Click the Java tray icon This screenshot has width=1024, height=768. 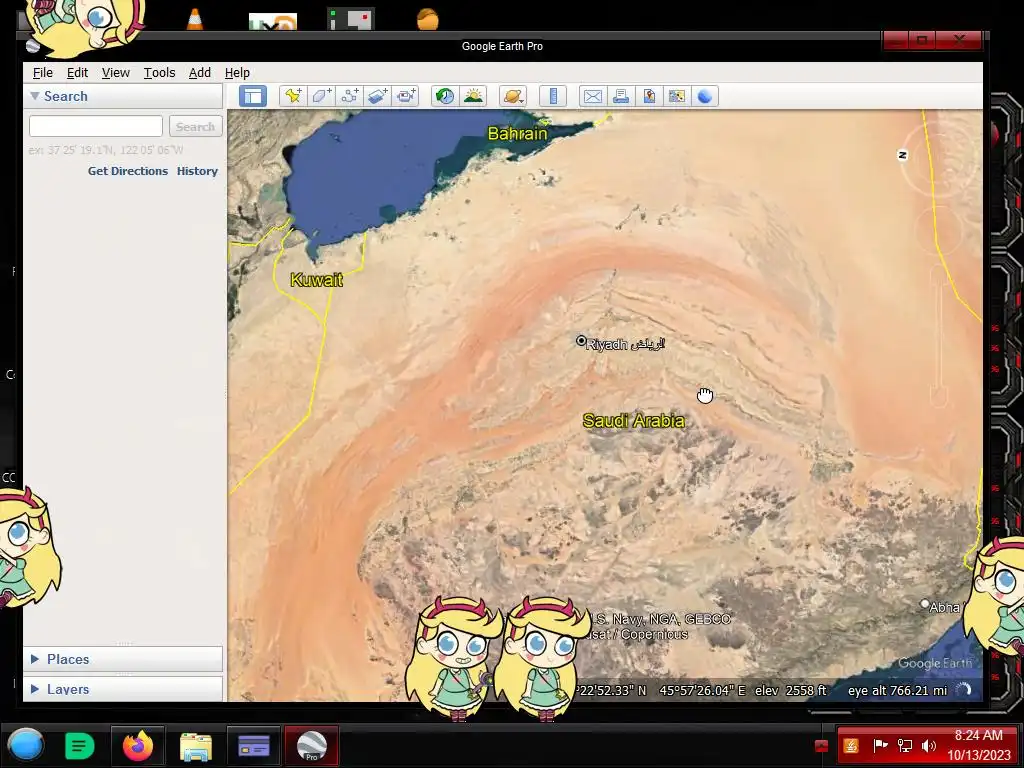[x=851, y=746]
